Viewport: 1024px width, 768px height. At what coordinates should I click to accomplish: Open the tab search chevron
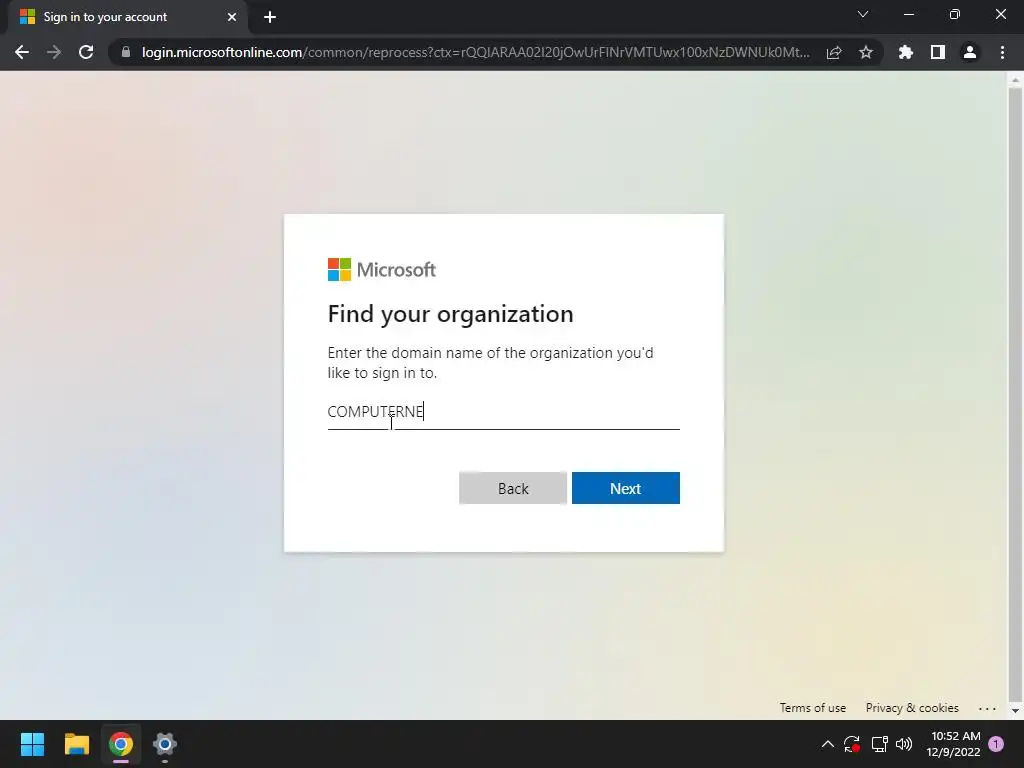[x=863, y=14]
